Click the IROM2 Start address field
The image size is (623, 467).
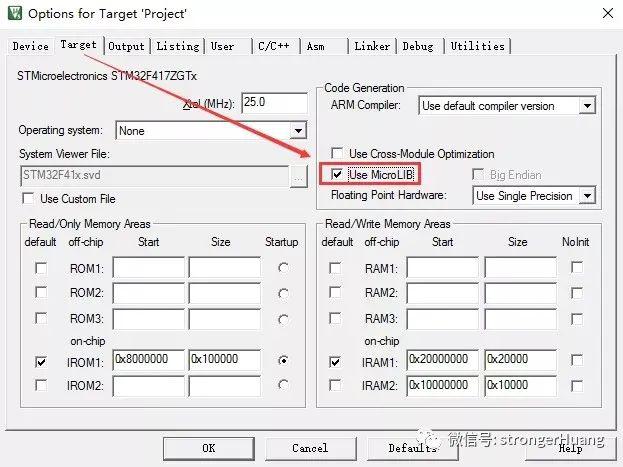click(149, 386)
